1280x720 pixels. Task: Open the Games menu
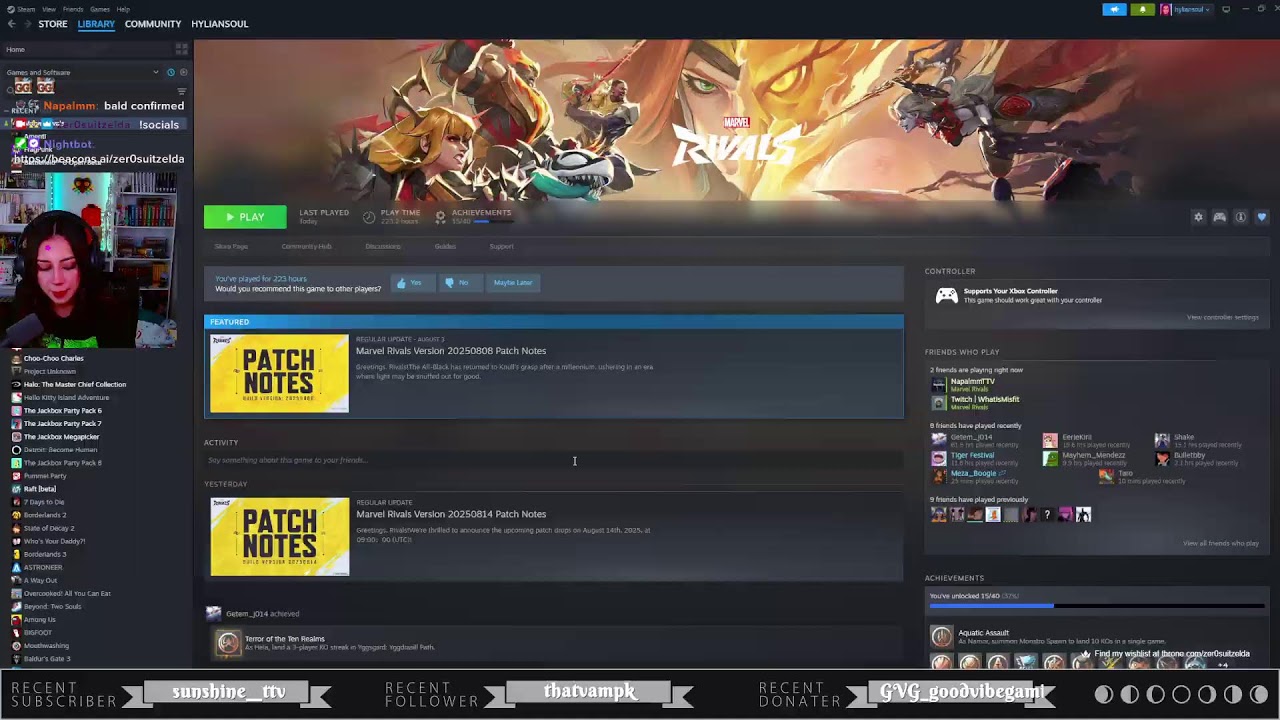click(100, 9)
